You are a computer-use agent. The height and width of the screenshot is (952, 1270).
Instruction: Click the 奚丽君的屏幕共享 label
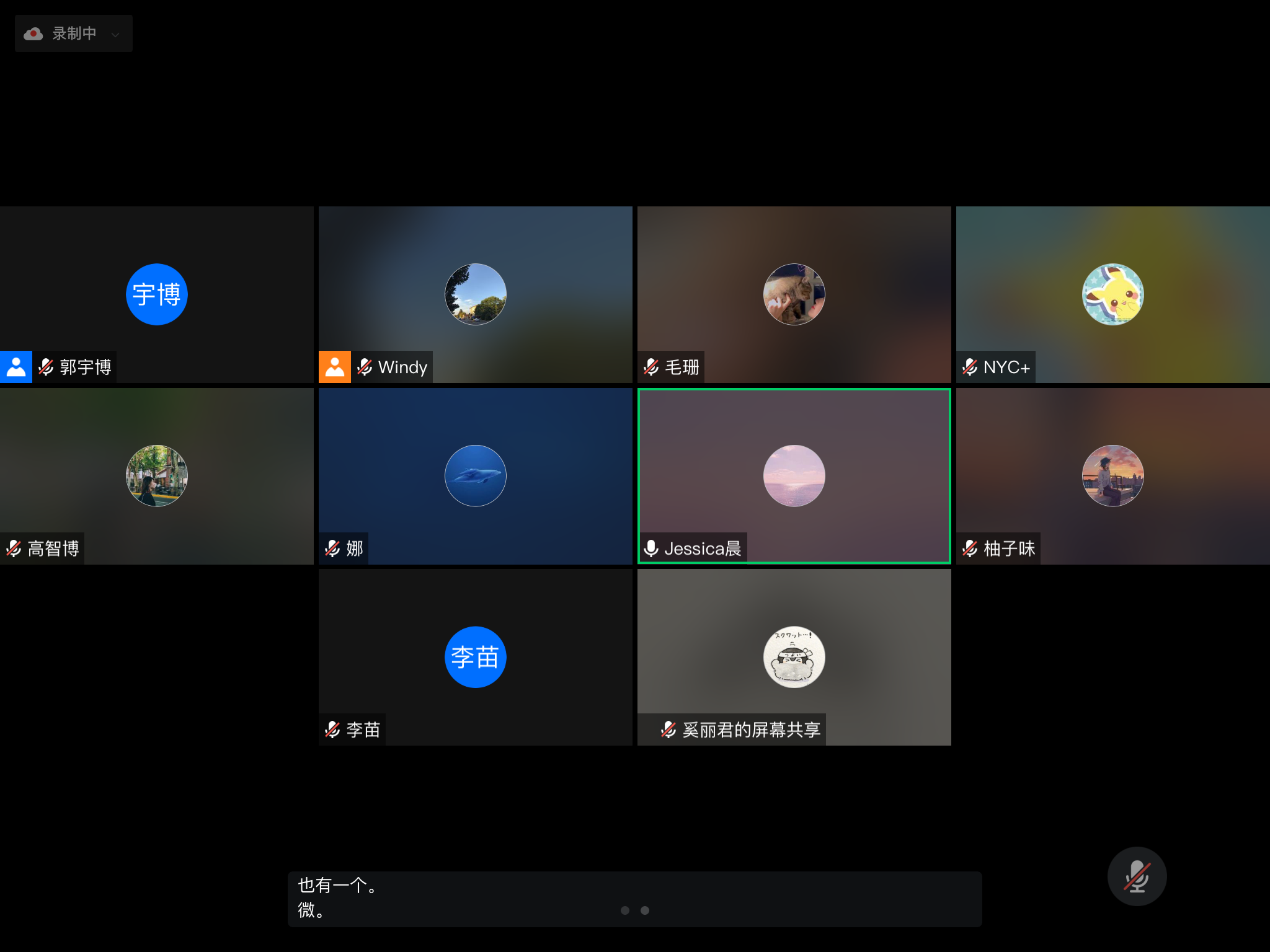751,729
